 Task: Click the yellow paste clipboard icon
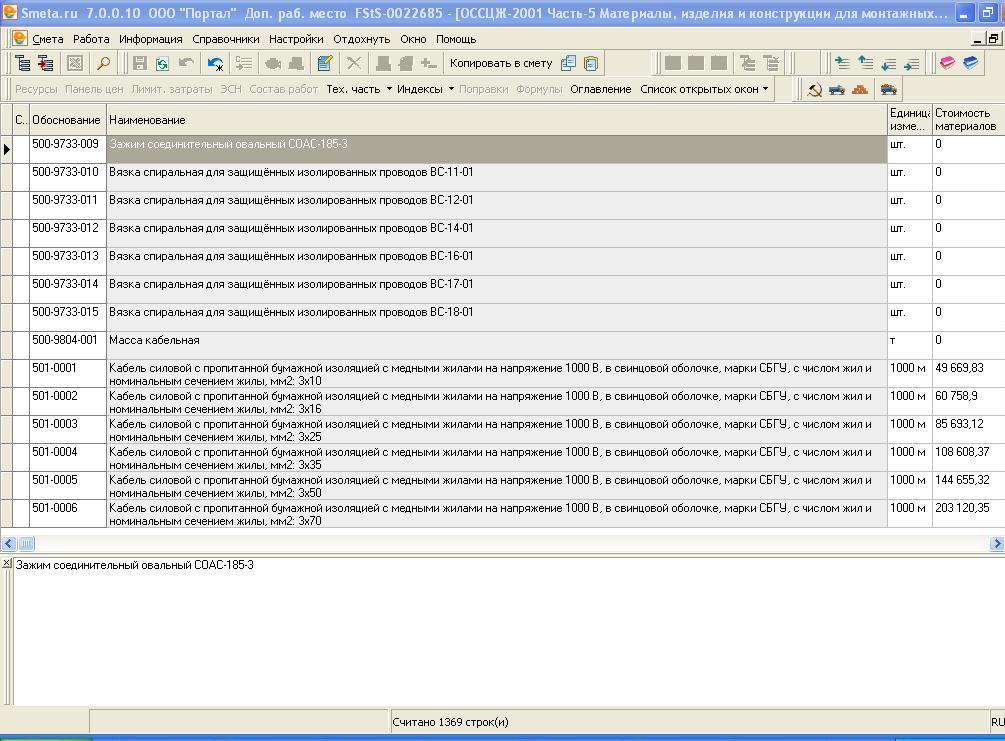(x=591, y=63)
